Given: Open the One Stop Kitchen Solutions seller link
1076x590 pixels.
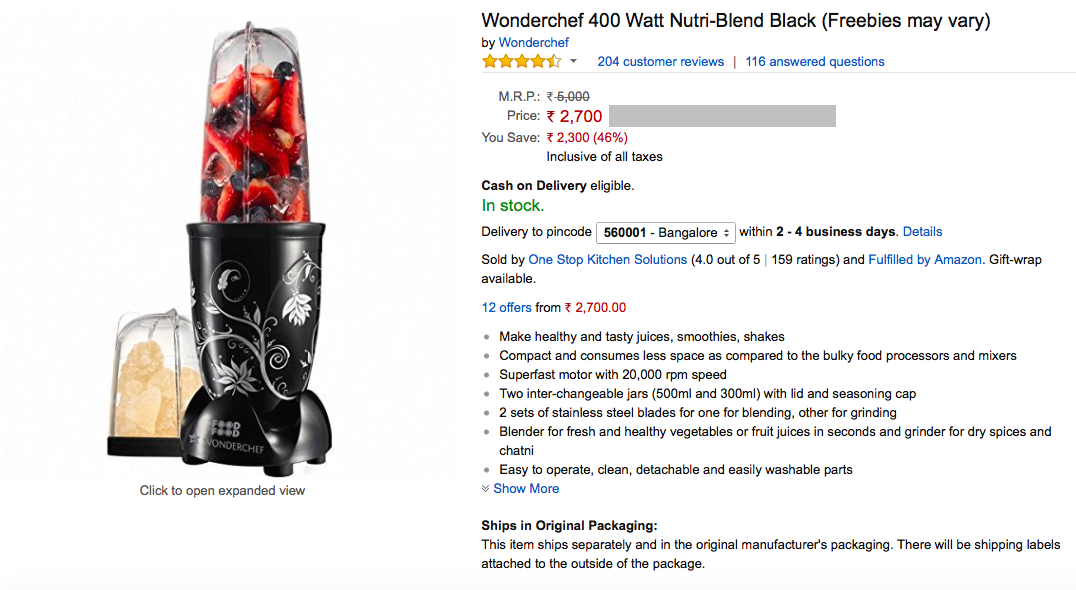Looking at the screenshot, I should (607, 260).
